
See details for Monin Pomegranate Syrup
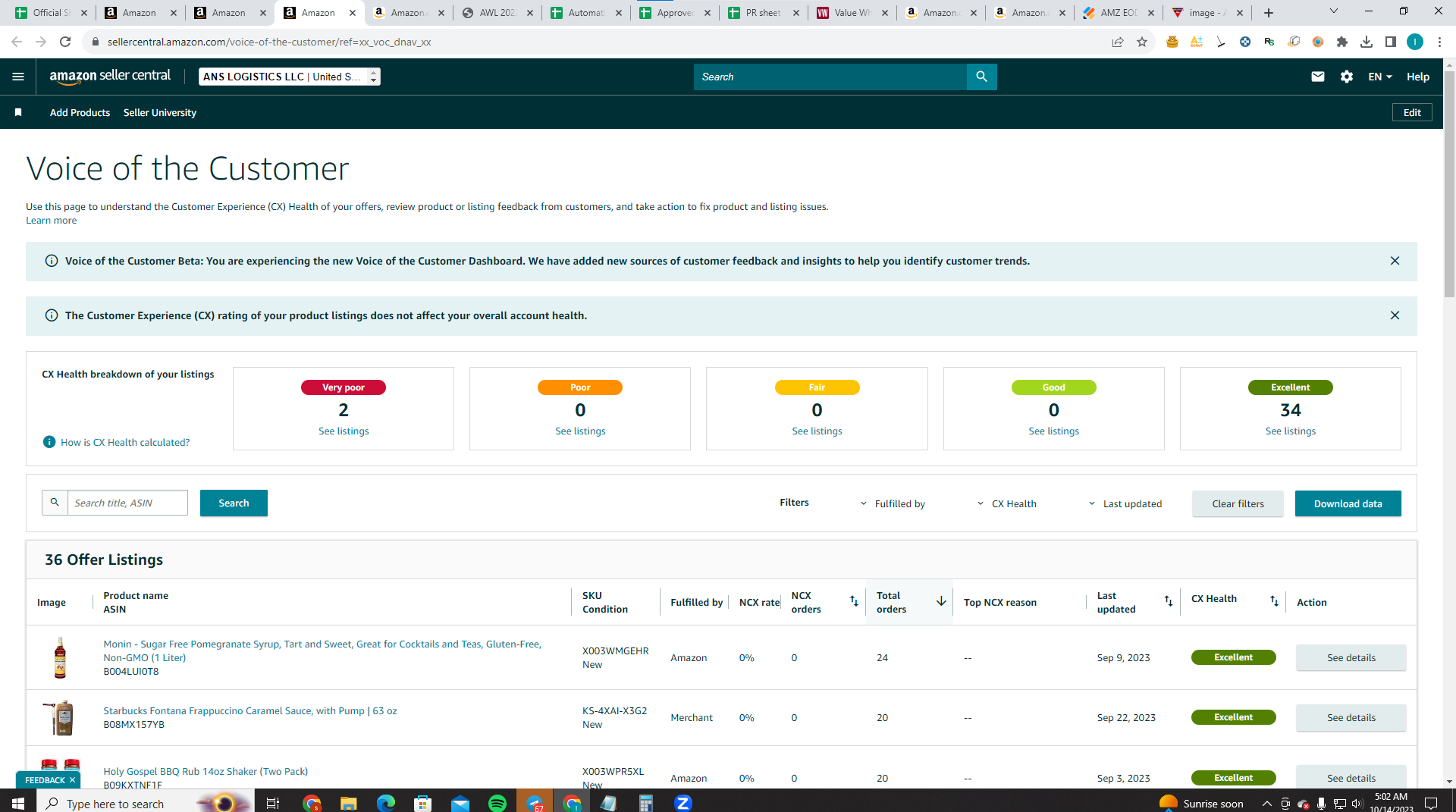(1351, 657)
